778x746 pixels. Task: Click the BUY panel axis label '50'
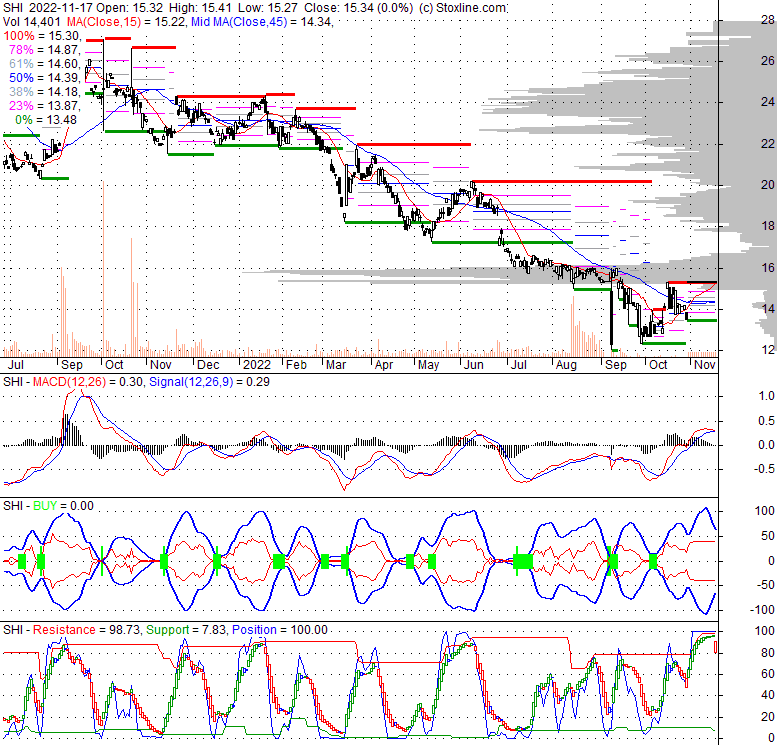[x=768, y=536]
